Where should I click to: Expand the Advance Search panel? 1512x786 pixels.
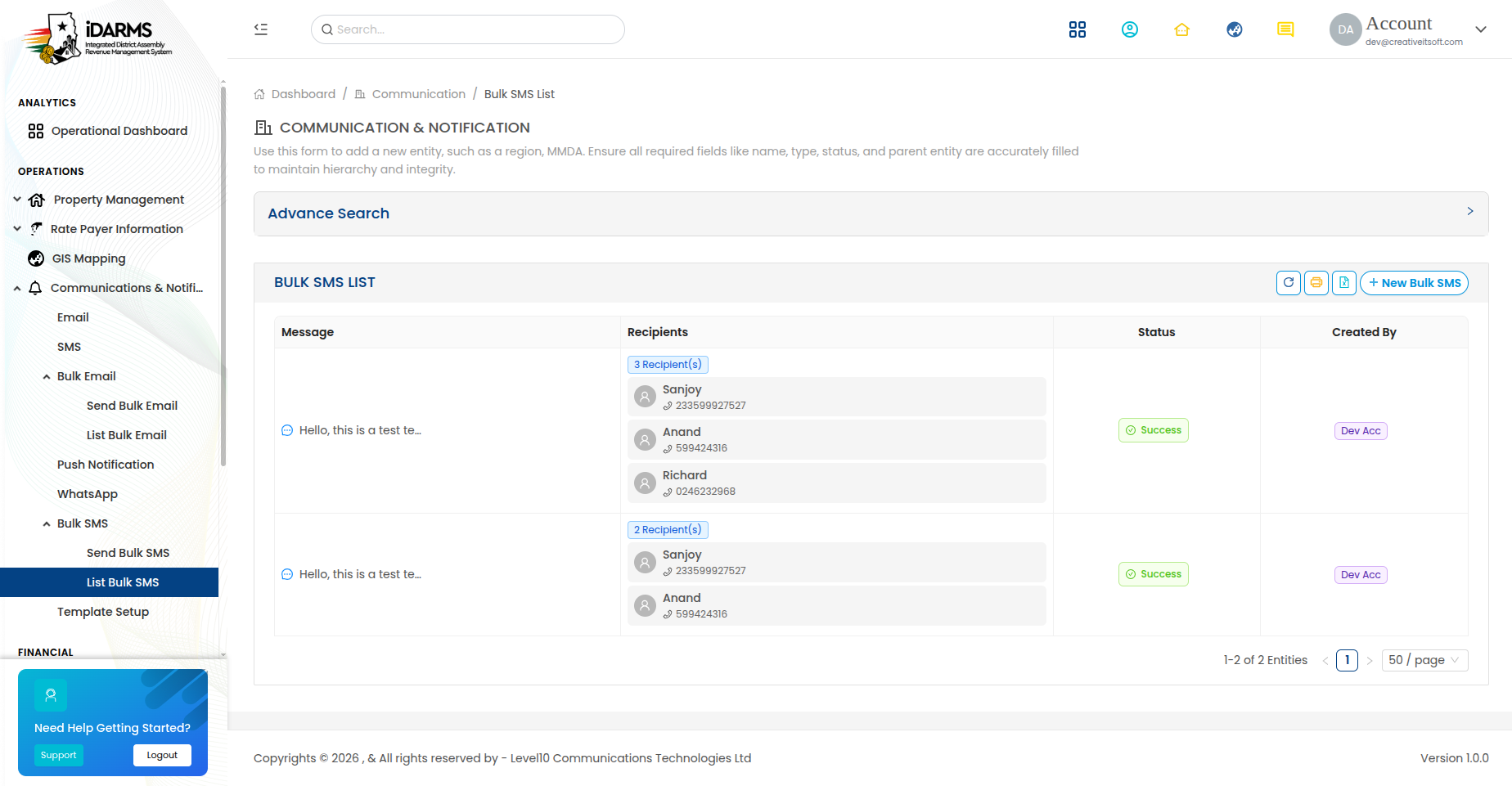pos(871,213)
